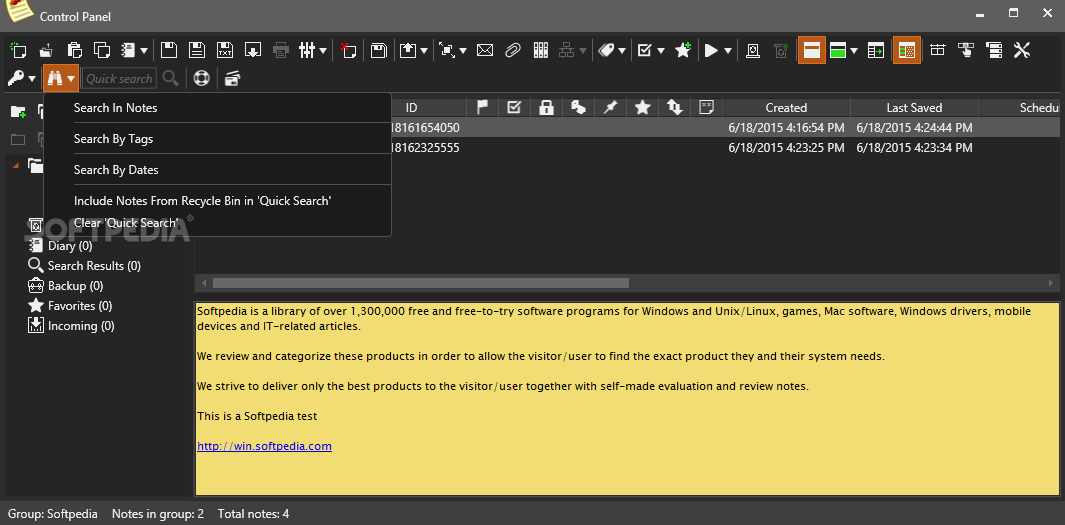This screenshot has width=1065, height=525.
Task: Select Clear 'Quick Search' menu entry
Action: point(126,223)
